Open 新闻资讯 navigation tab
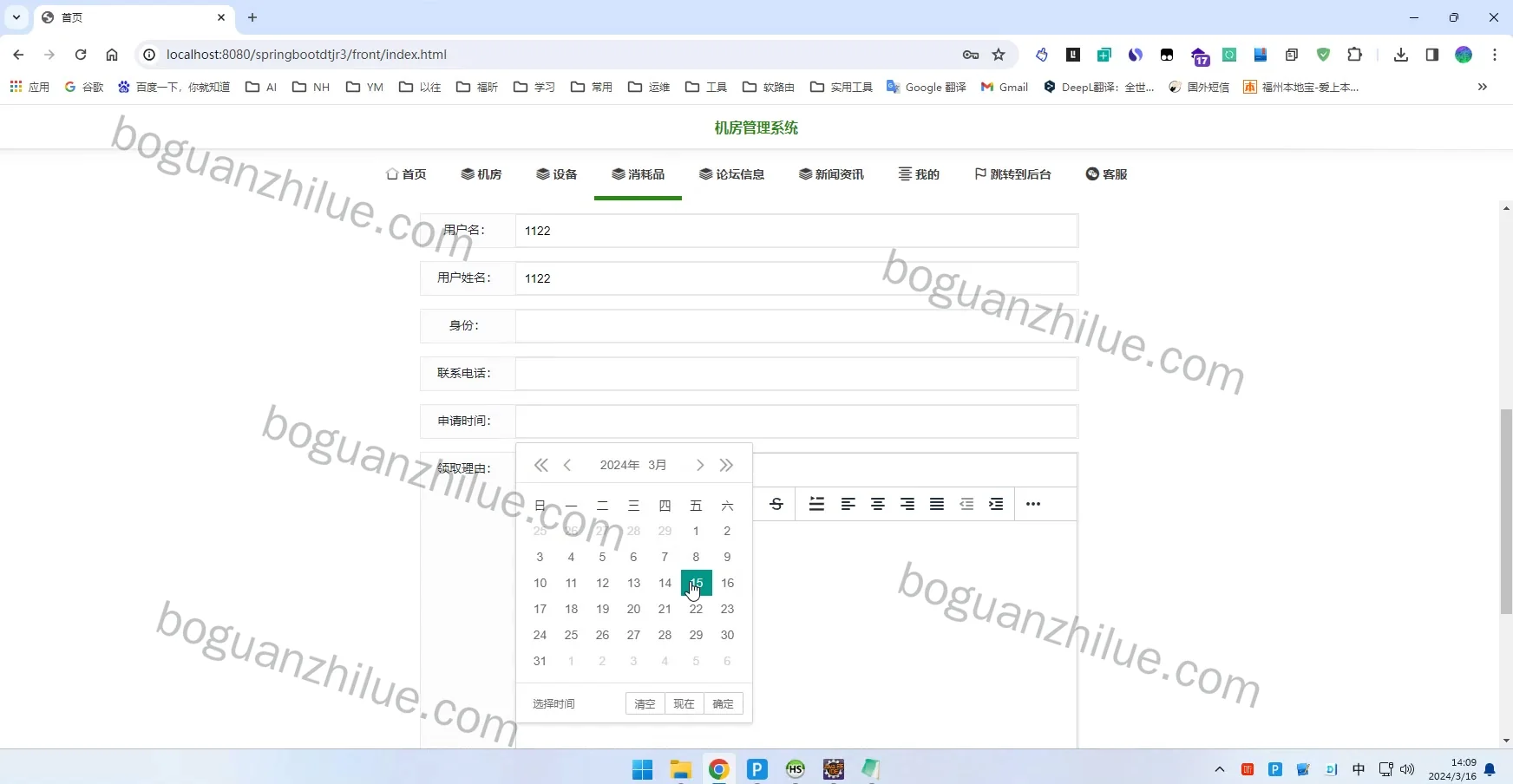The width and height of the screenshot is (1513, 784). 831,174
